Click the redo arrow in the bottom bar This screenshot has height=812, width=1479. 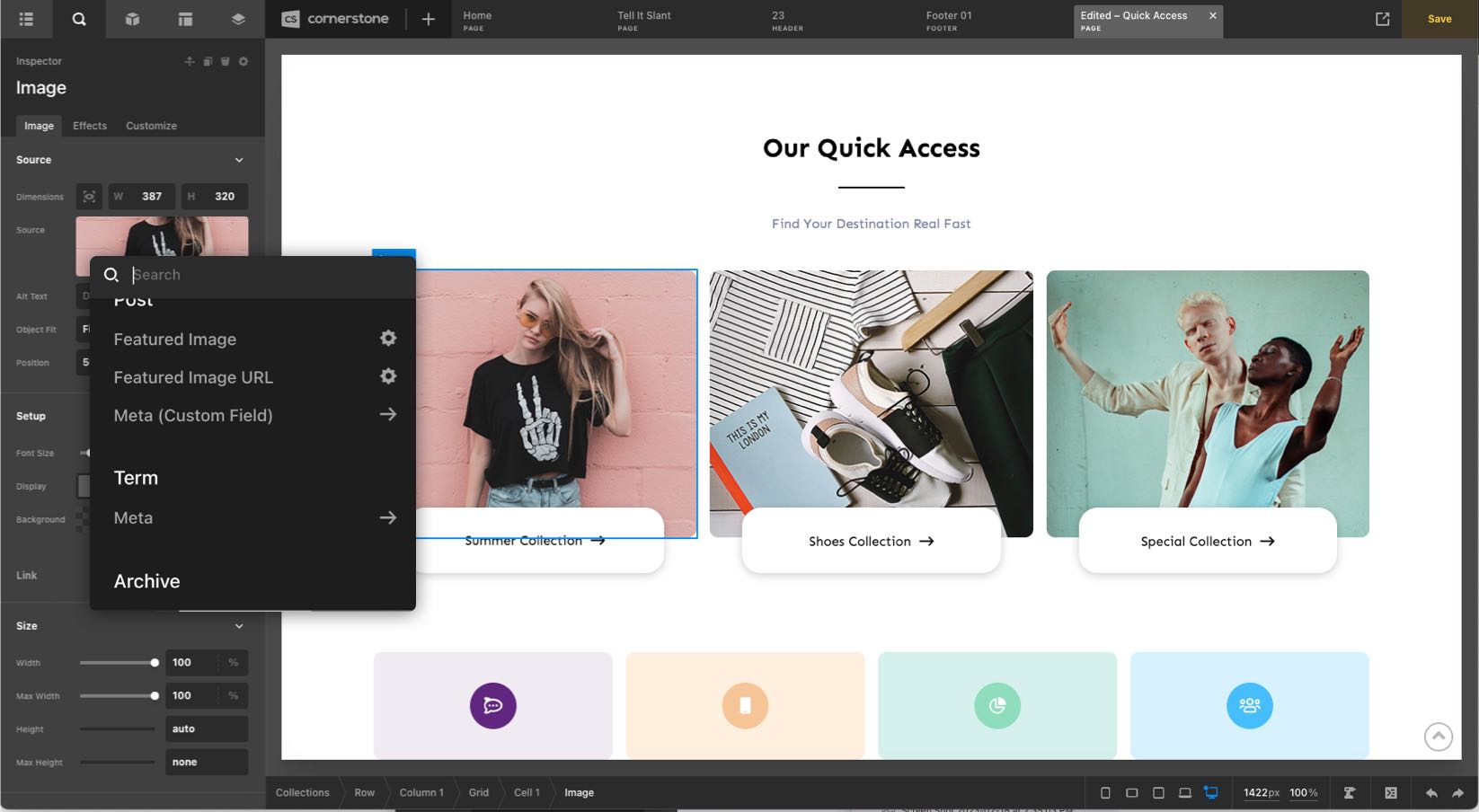(1457, 793)
